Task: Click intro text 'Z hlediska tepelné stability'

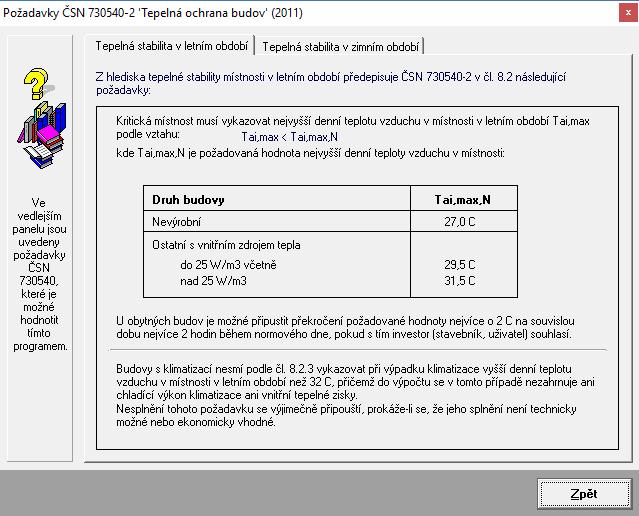Action: click(x=331, y=83)
